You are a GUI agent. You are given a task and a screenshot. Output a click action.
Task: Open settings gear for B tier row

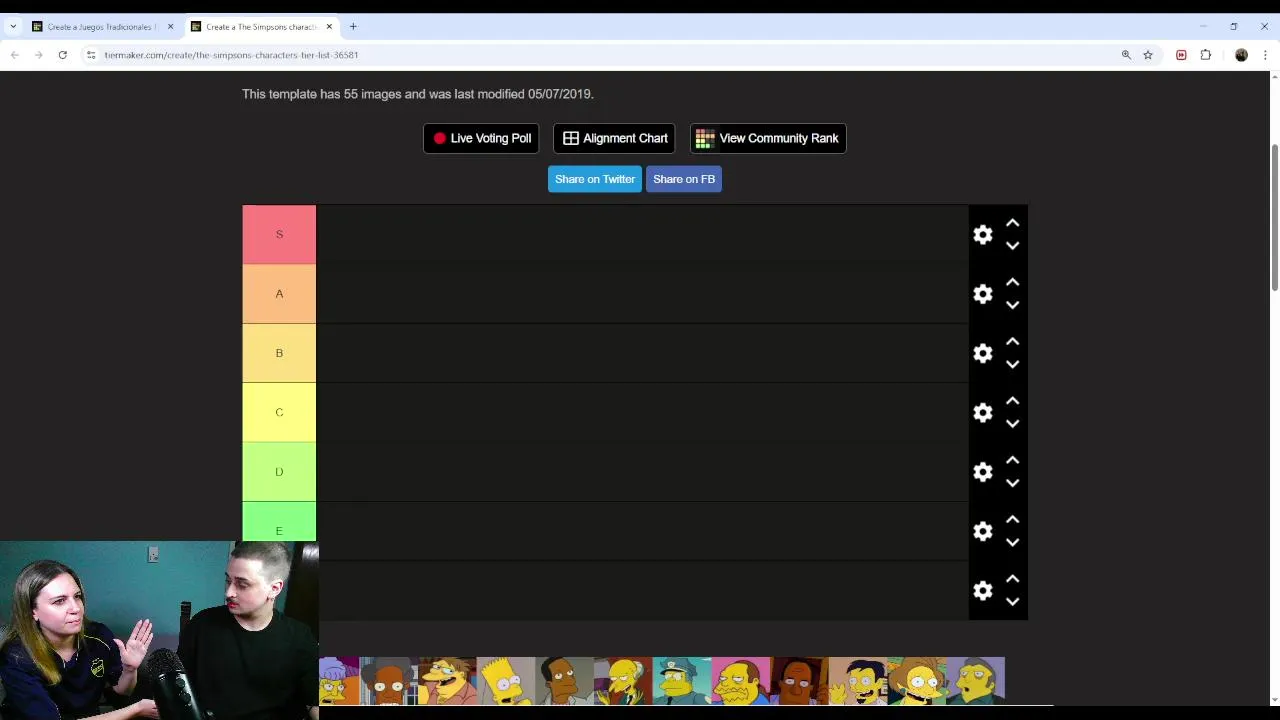click(983, 353)
